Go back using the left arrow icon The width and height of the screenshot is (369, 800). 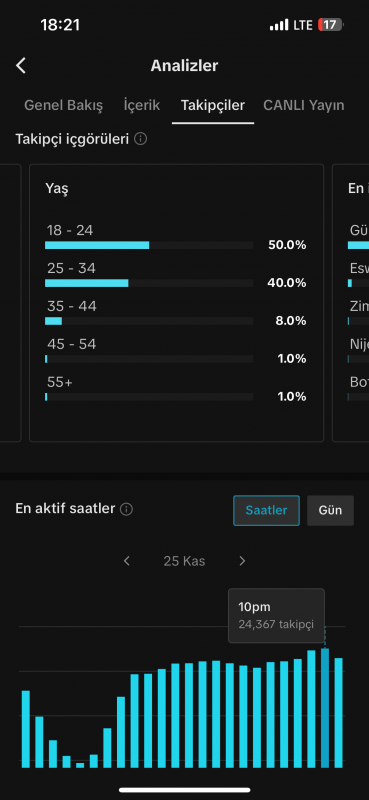pos(21,65)
